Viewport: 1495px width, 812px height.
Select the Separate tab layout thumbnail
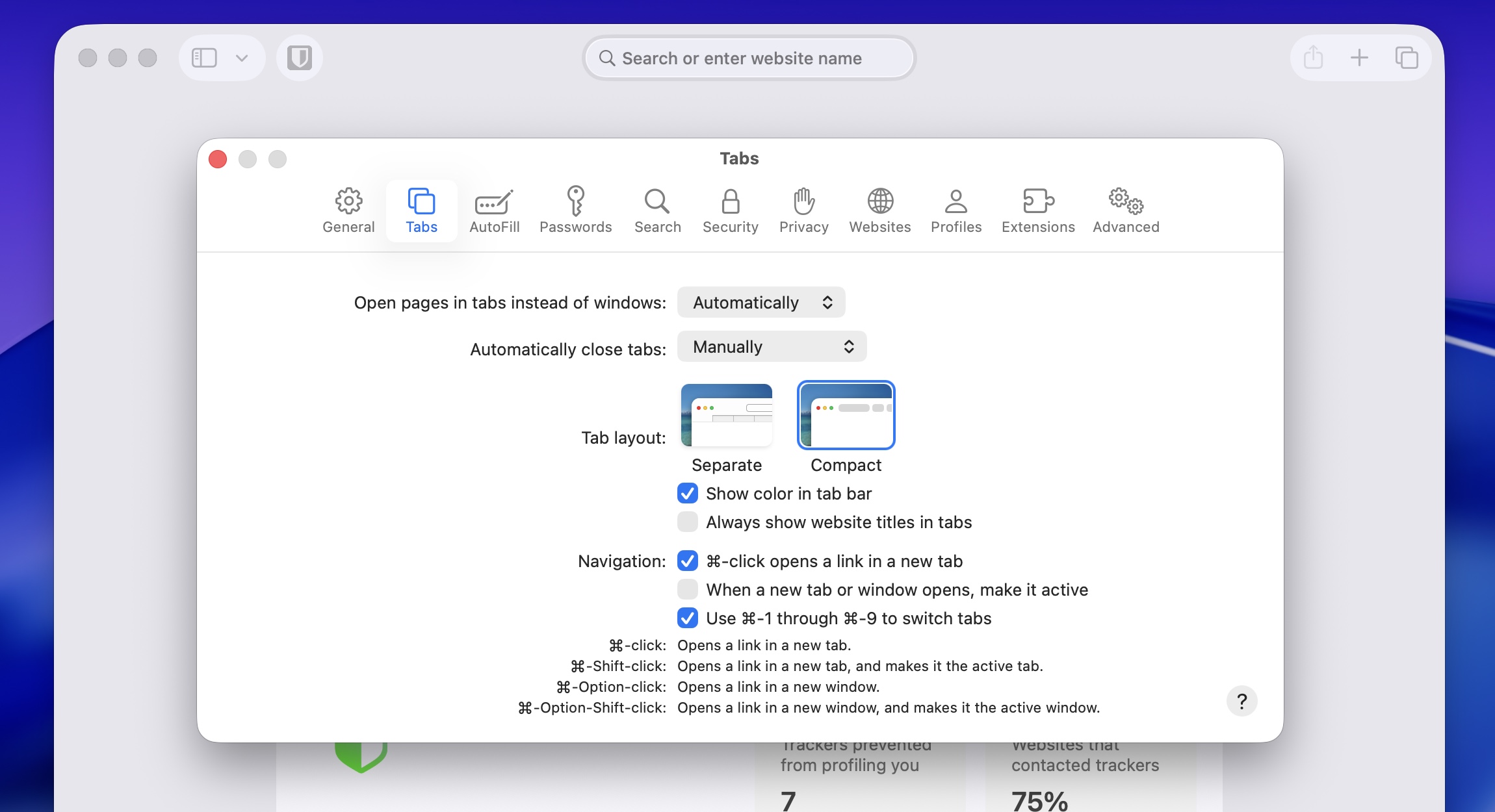(x=726, y=415)
